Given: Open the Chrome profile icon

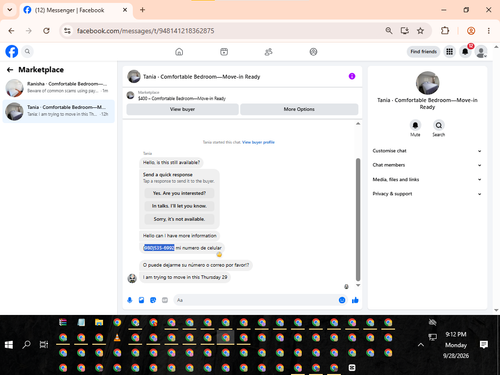Looking at the screenshot, I should click(471, 31).
